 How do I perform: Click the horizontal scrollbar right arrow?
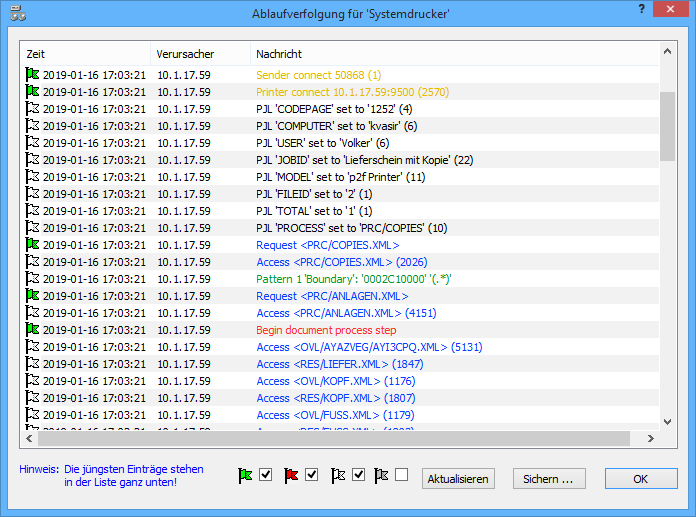point(651,438)
